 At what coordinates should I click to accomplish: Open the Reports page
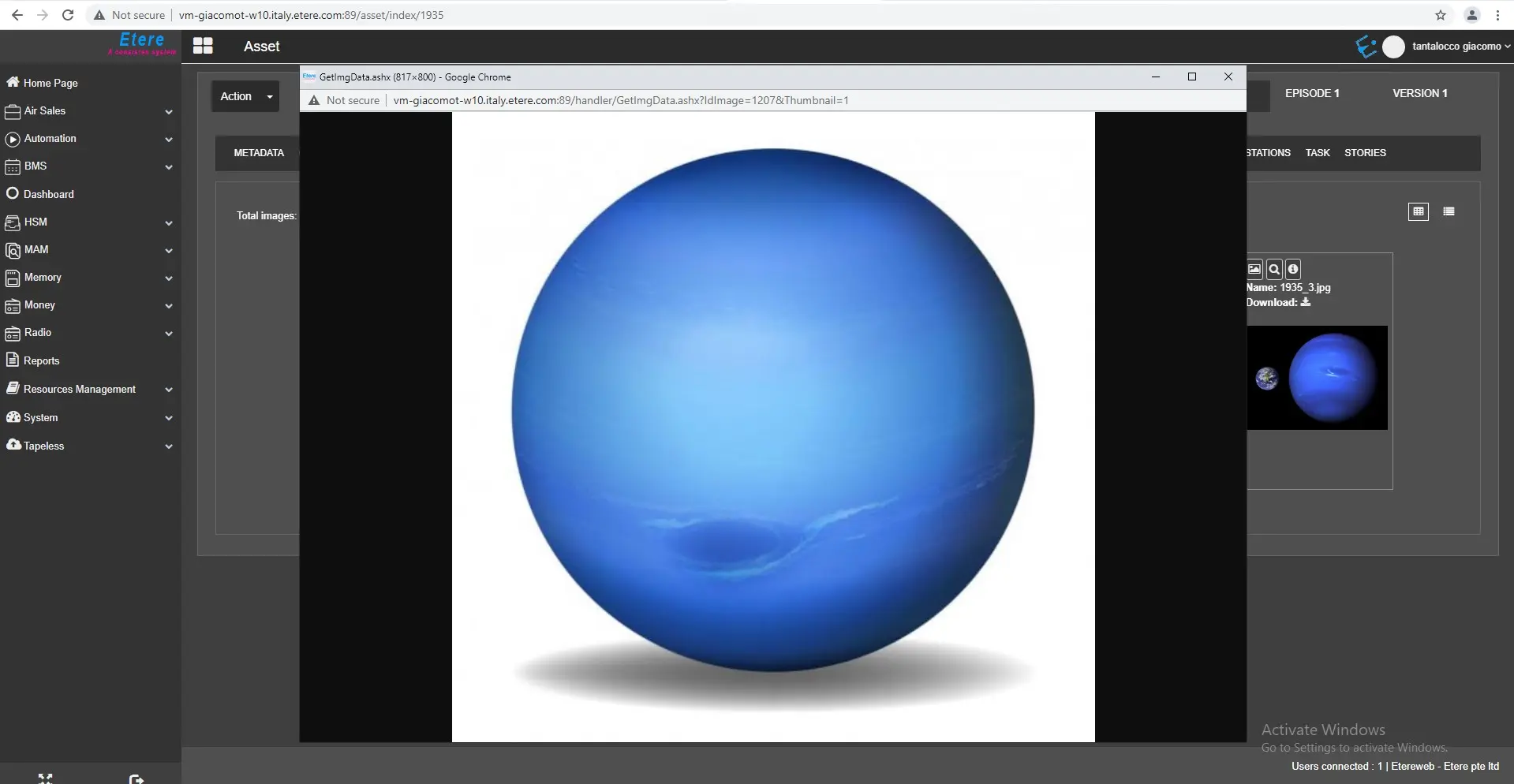pos(41,361)
